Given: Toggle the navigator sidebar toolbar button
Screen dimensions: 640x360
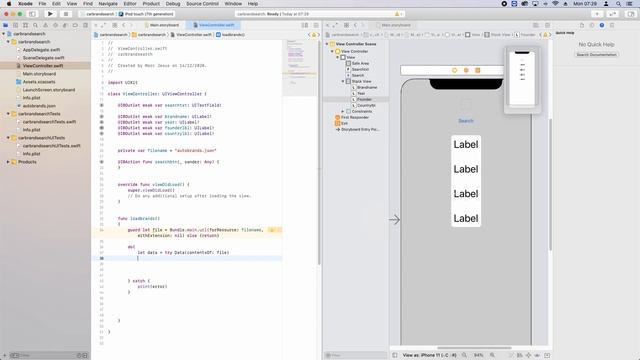Looking at the screenshot, I should (x=33, y=14).
